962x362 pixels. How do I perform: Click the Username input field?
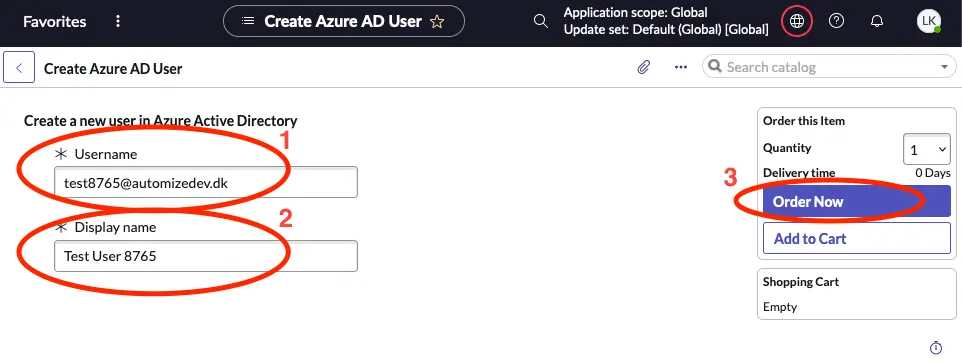pyautogui.click(x=206, y=182)
